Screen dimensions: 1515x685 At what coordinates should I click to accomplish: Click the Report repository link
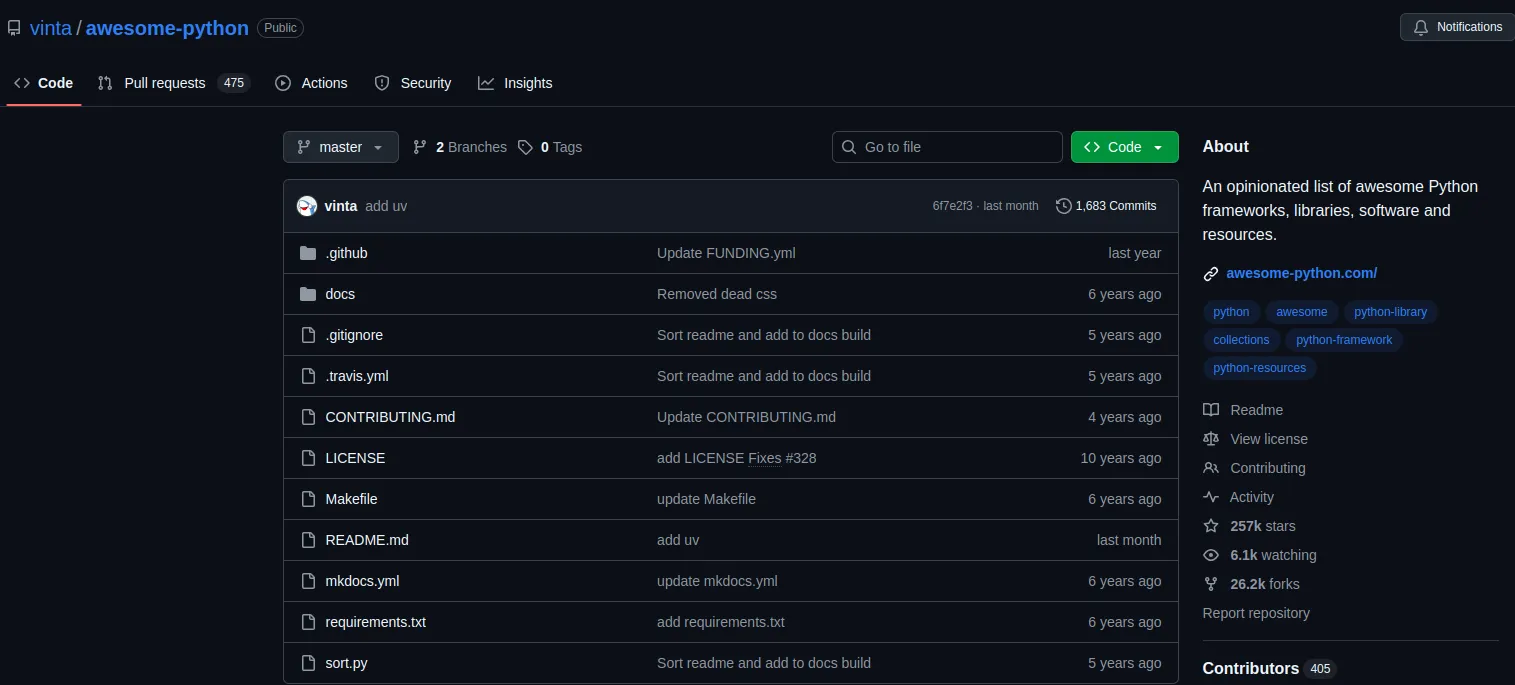pyautogui.click(x=1256, y=613)
